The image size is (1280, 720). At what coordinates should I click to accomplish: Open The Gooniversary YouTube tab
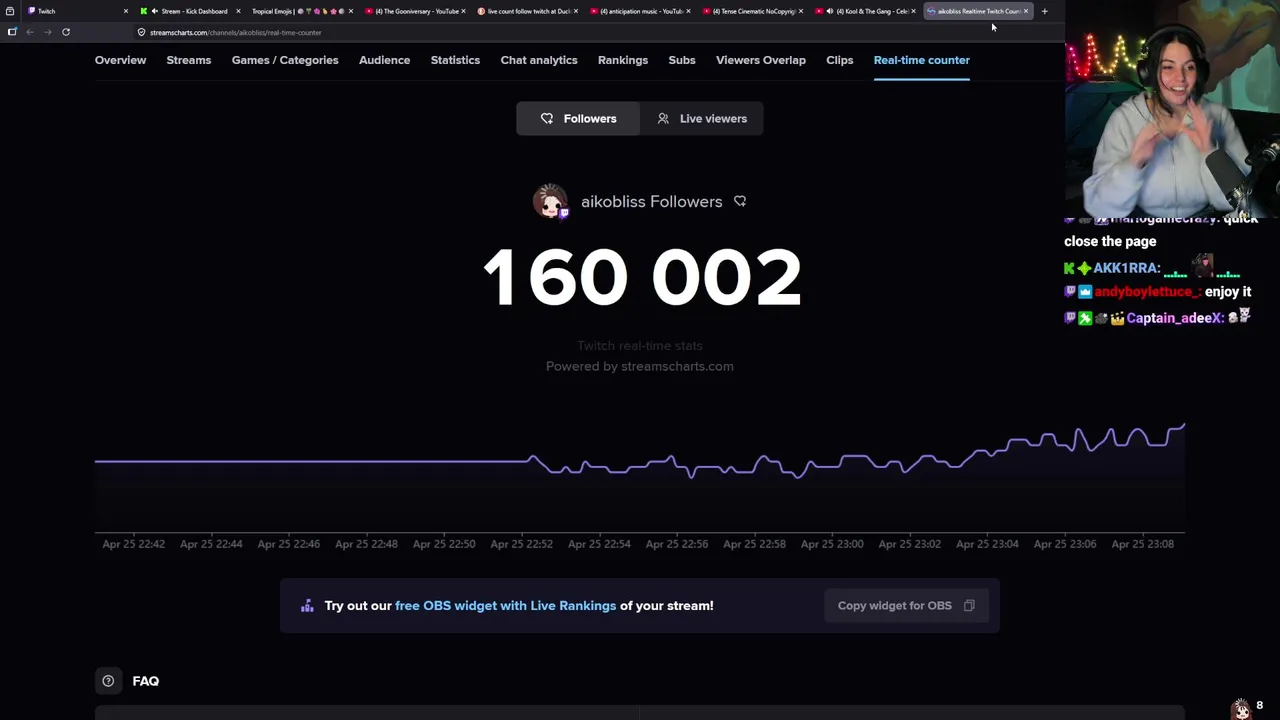[x=416, y=11]
